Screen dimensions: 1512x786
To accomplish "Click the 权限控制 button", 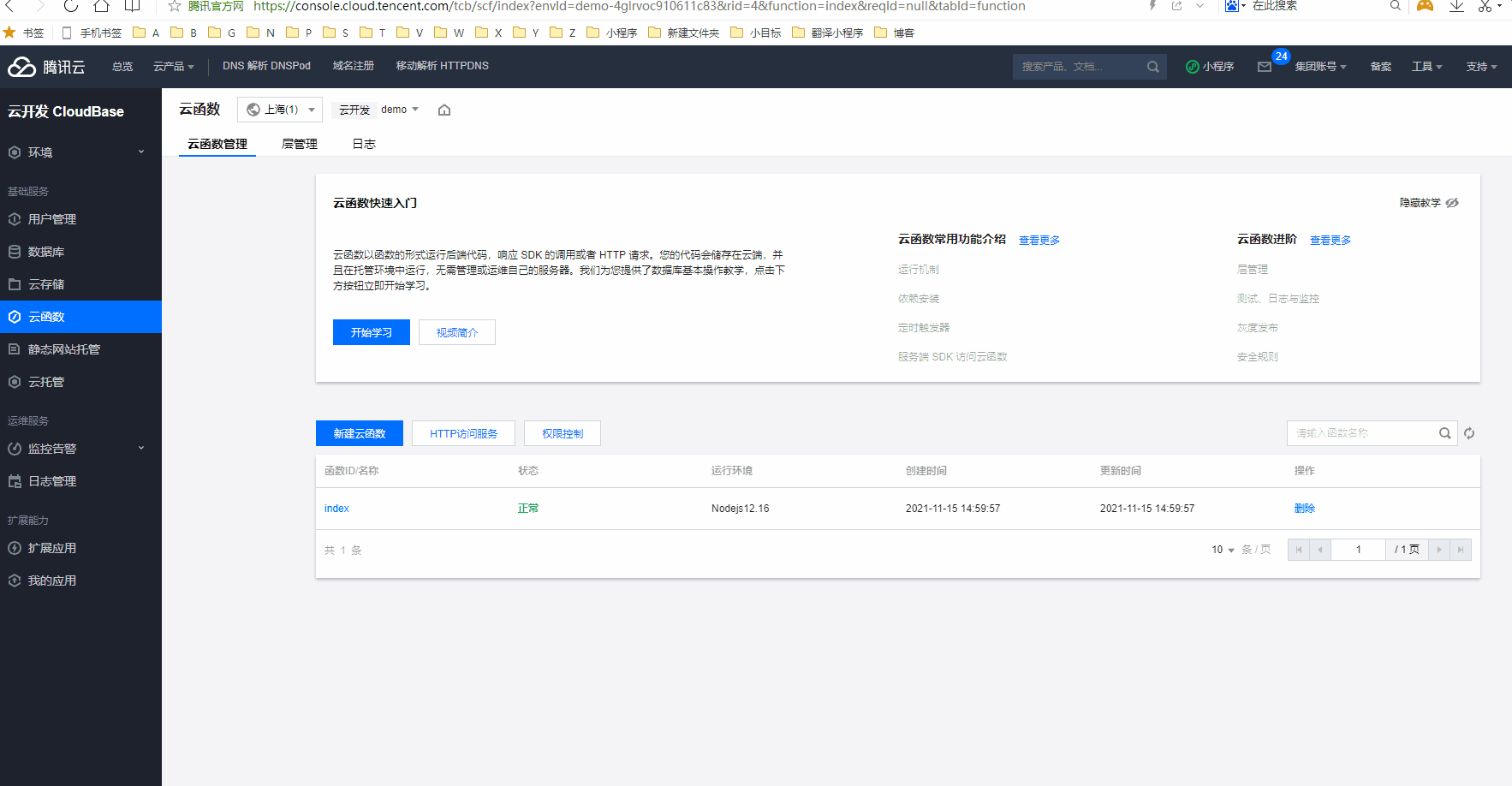I will pyautogui.click(x=563, y=433).
